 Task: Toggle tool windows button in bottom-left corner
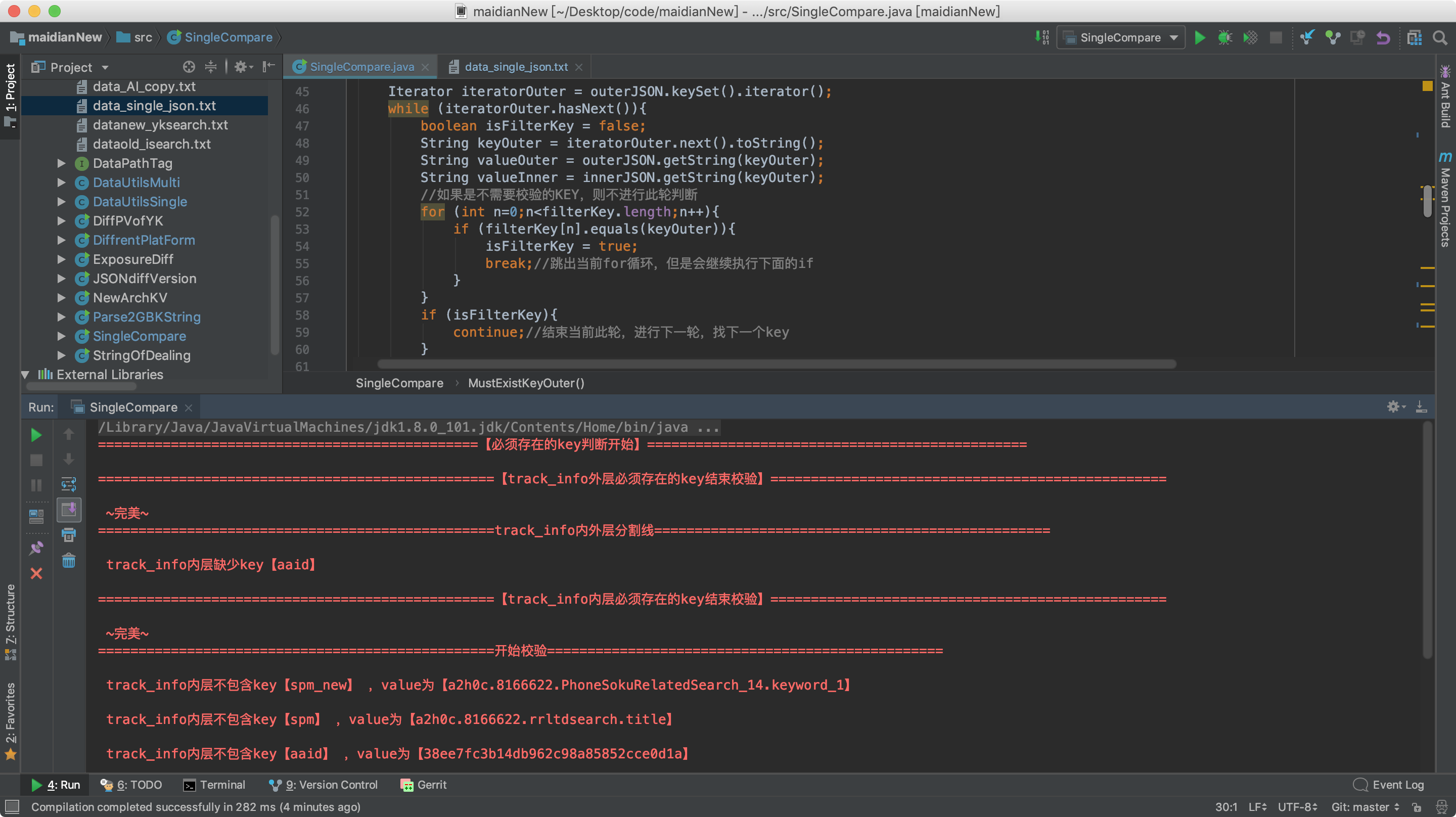click(12, 806)
